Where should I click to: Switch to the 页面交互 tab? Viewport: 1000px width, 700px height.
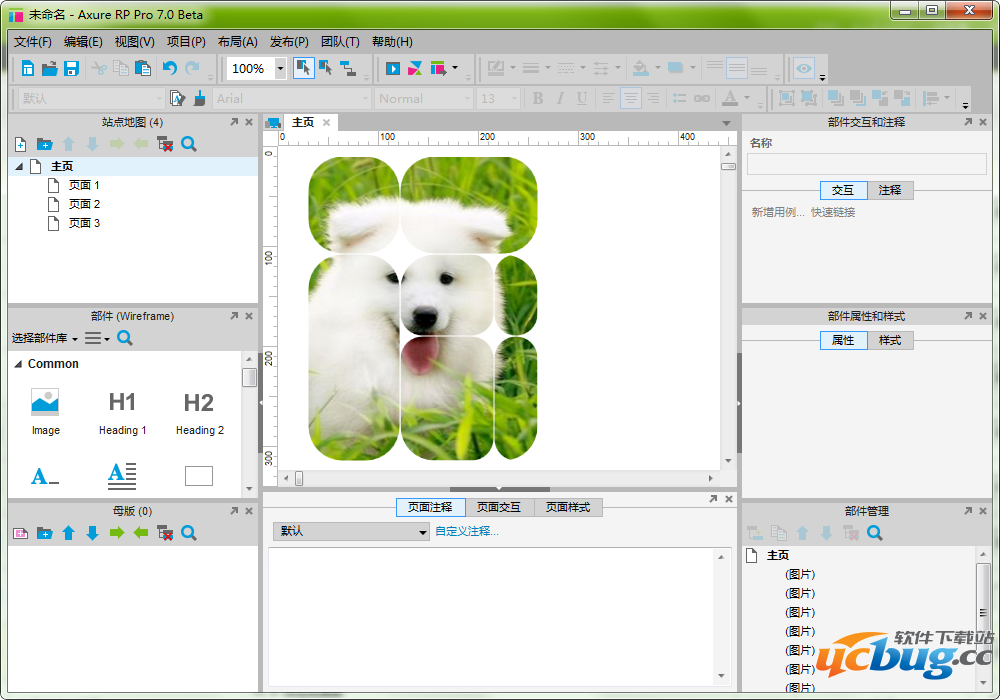pos(499,508)
